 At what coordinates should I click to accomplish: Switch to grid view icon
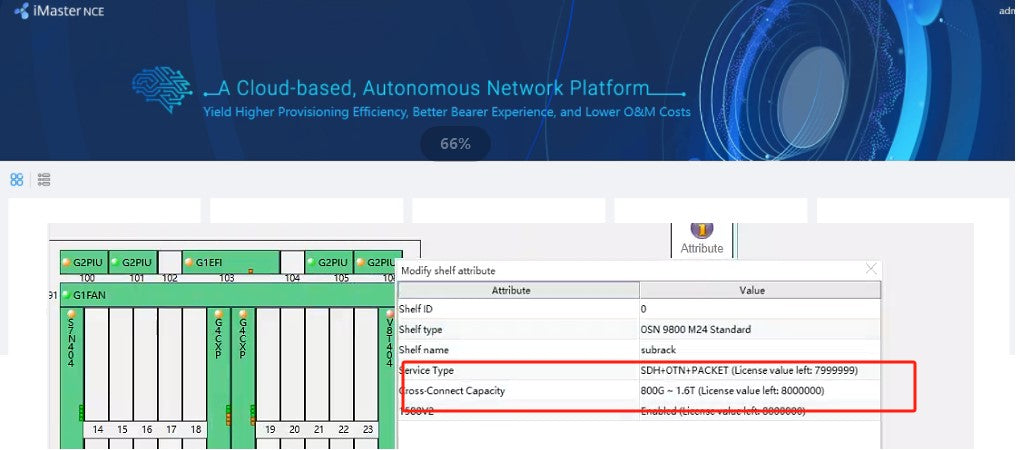pos(17,180)
